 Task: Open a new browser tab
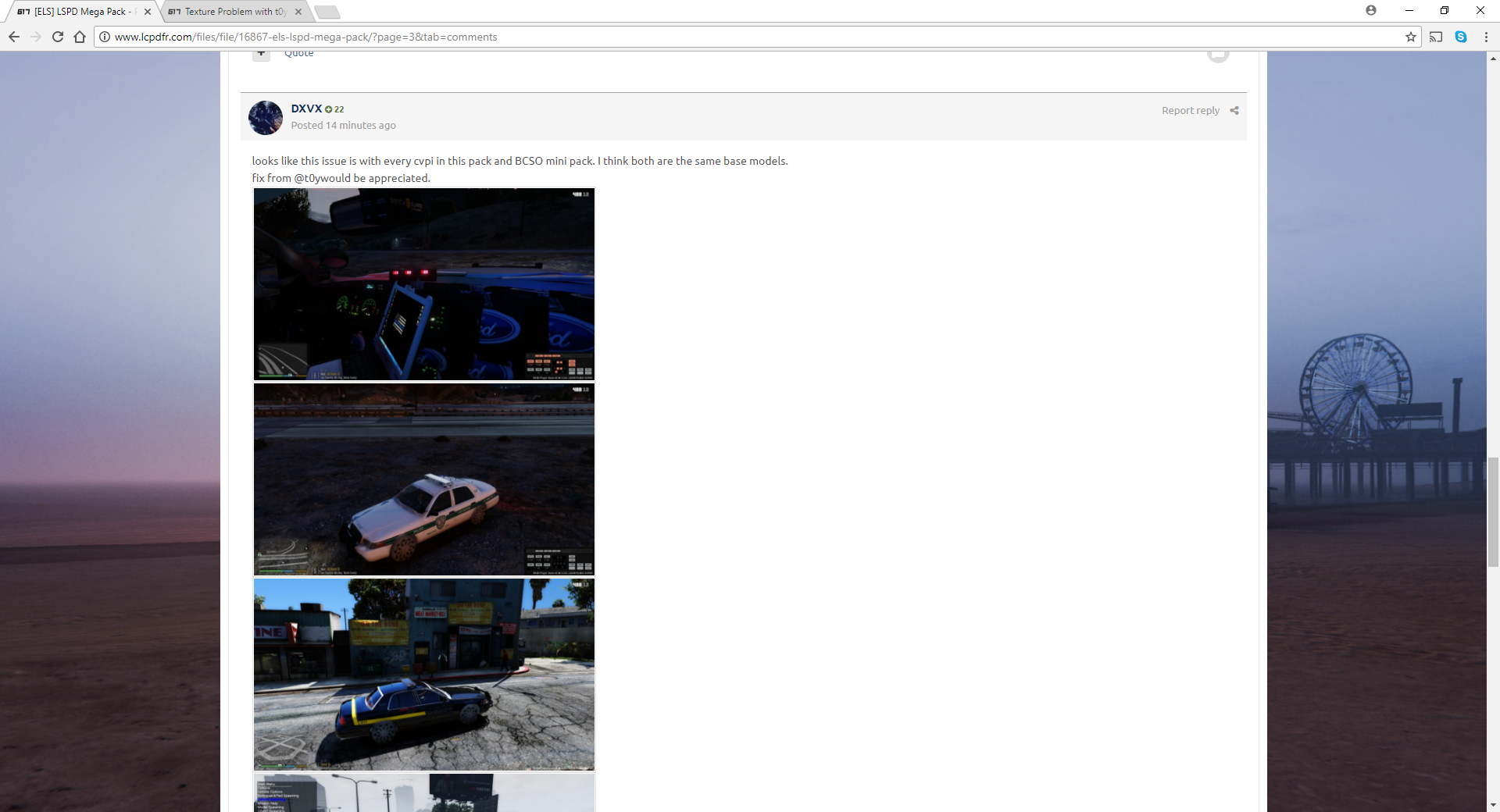coord(327,12)
